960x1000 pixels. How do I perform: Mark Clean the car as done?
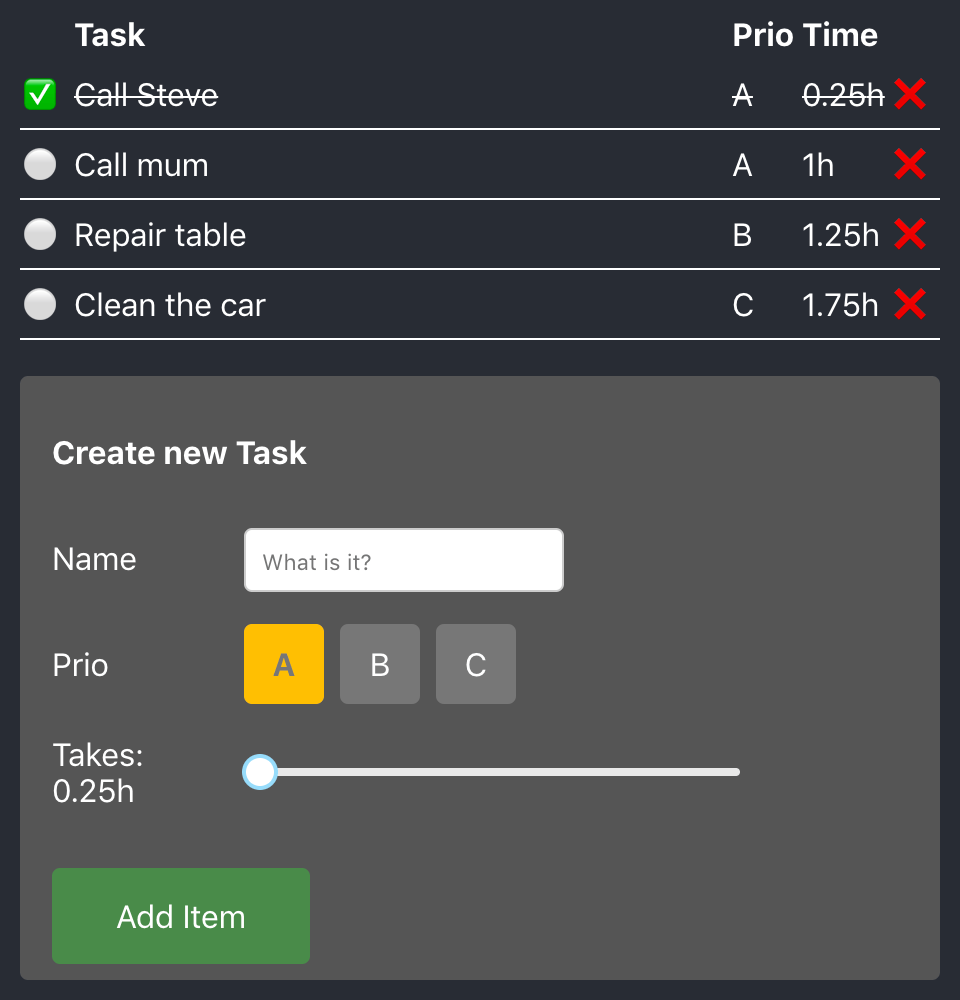(x=40, y=304)
